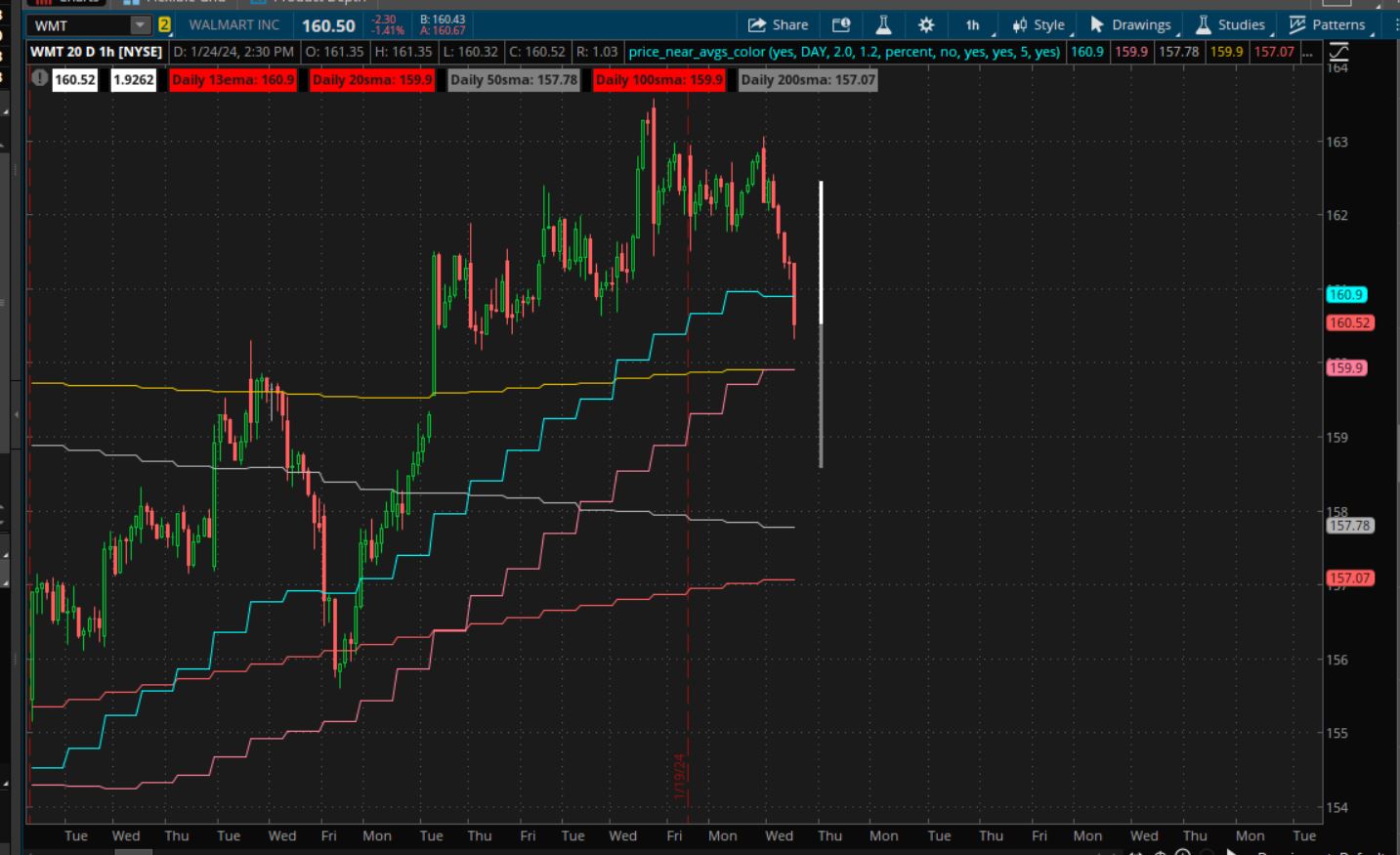Open the Style dropdown menu

[1039, 24]
